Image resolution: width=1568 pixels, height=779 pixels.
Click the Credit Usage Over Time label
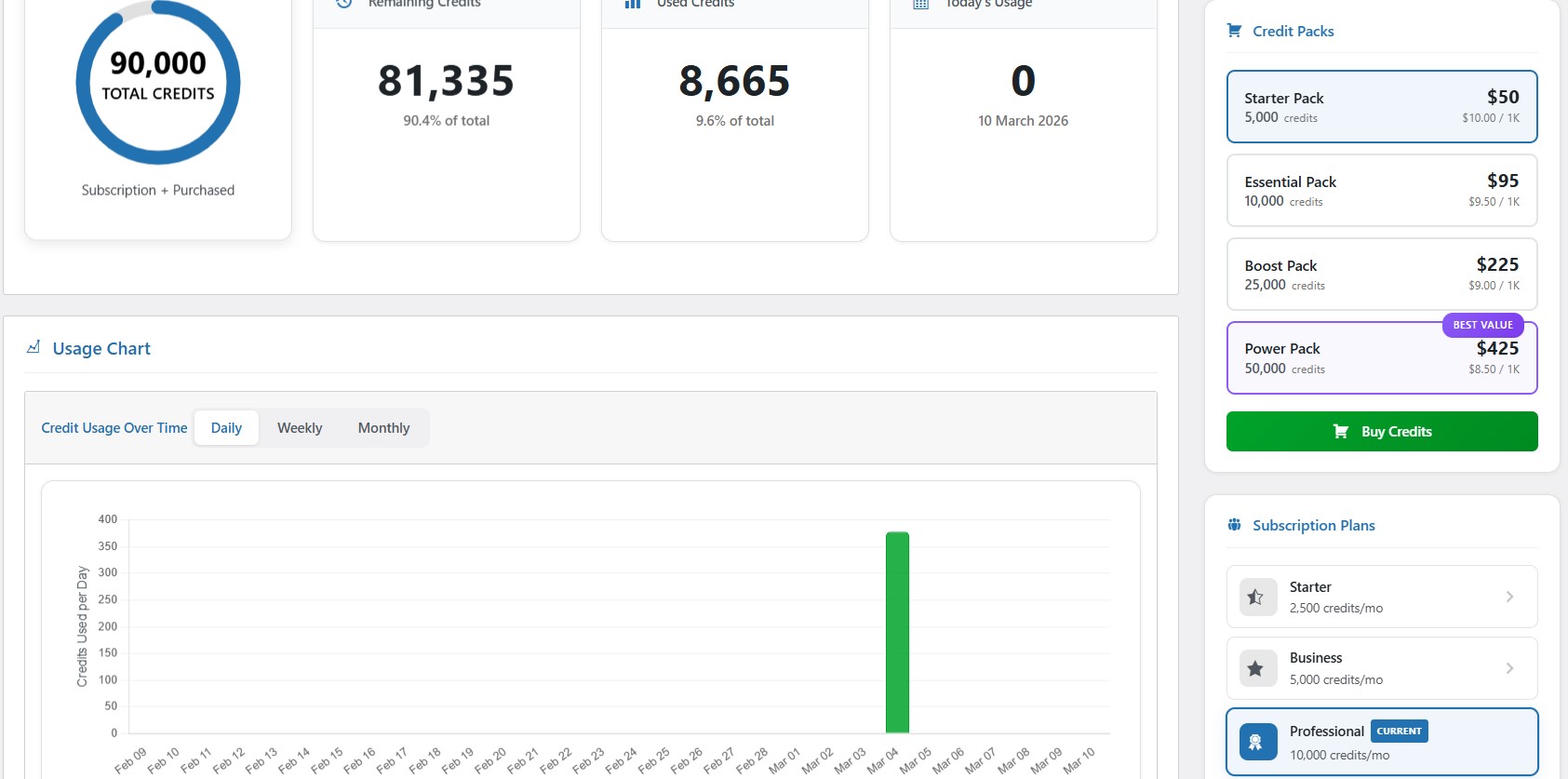114,428
